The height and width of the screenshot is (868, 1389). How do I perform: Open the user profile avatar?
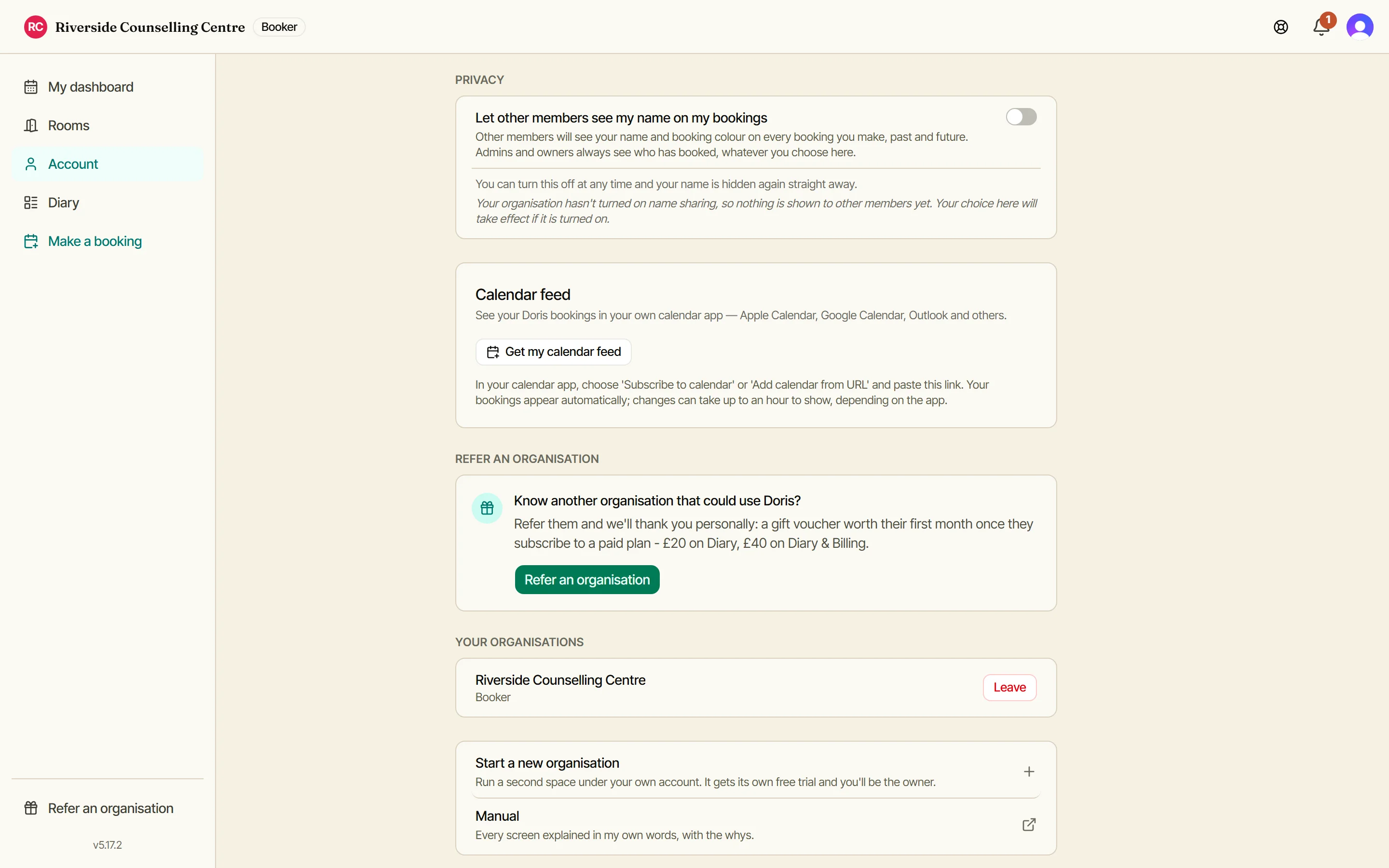pos(1360,27)
